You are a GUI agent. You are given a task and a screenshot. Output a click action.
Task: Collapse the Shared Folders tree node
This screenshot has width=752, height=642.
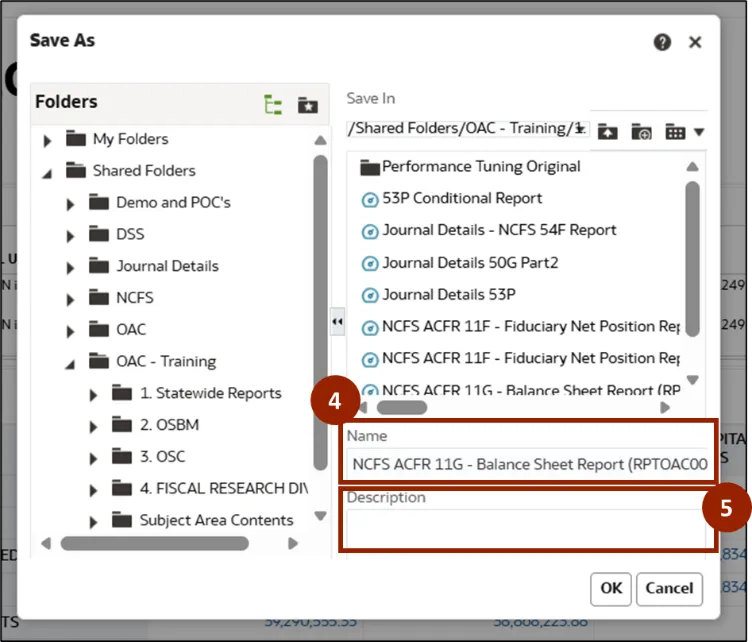(47, 172)
